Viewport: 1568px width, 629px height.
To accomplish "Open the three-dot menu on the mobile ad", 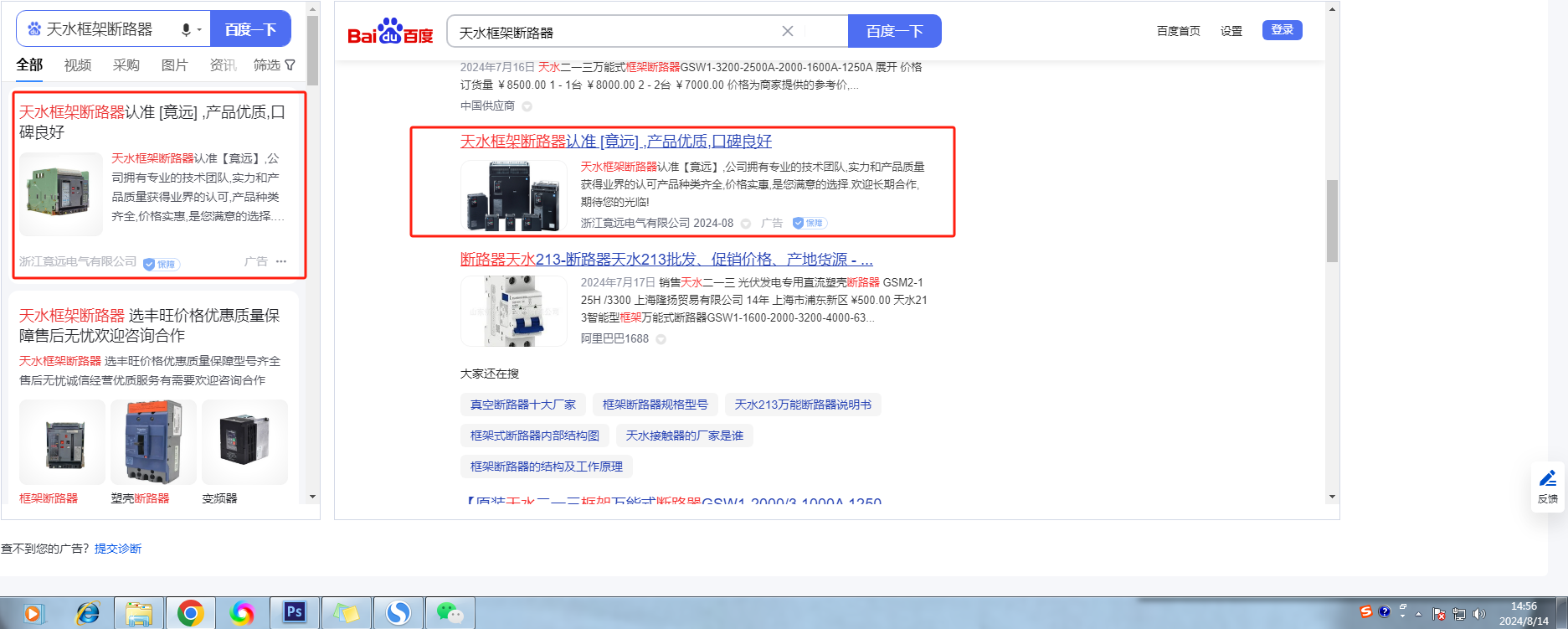I will click(281, 261).
